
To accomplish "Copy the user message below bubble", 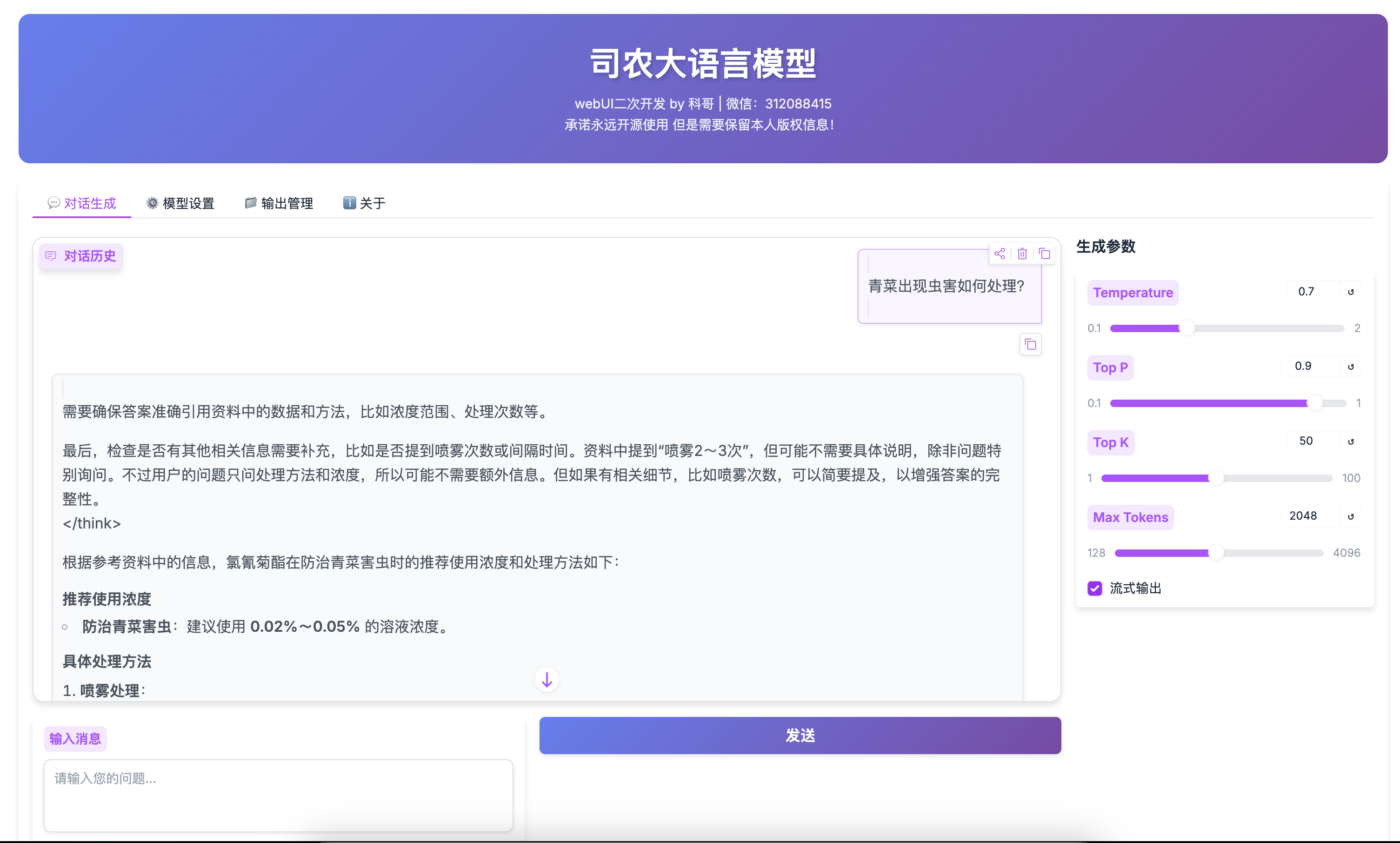I will pyautogui.click(x=1030, y=344).
